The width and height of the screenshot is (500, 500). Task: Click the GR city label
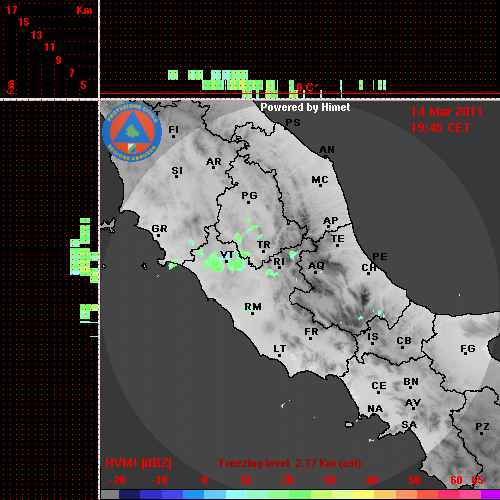[159, 229]
